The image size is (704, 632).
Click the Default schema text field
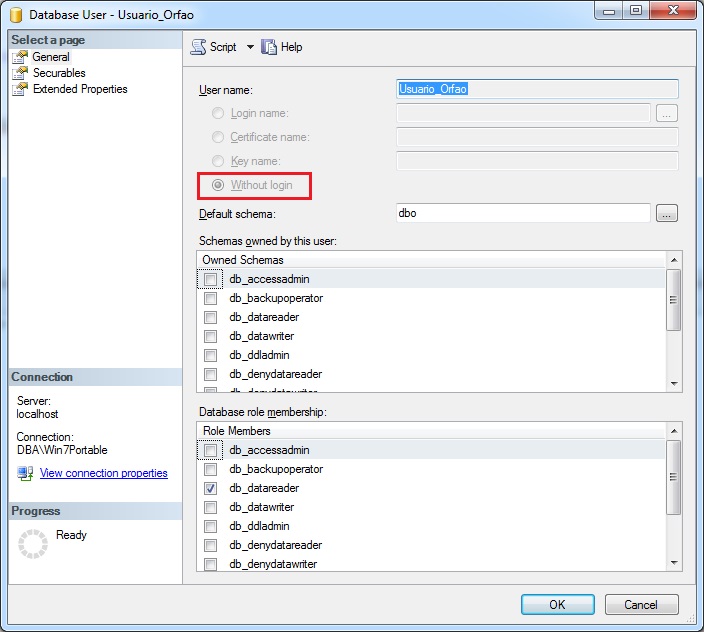tap(523, 213)
